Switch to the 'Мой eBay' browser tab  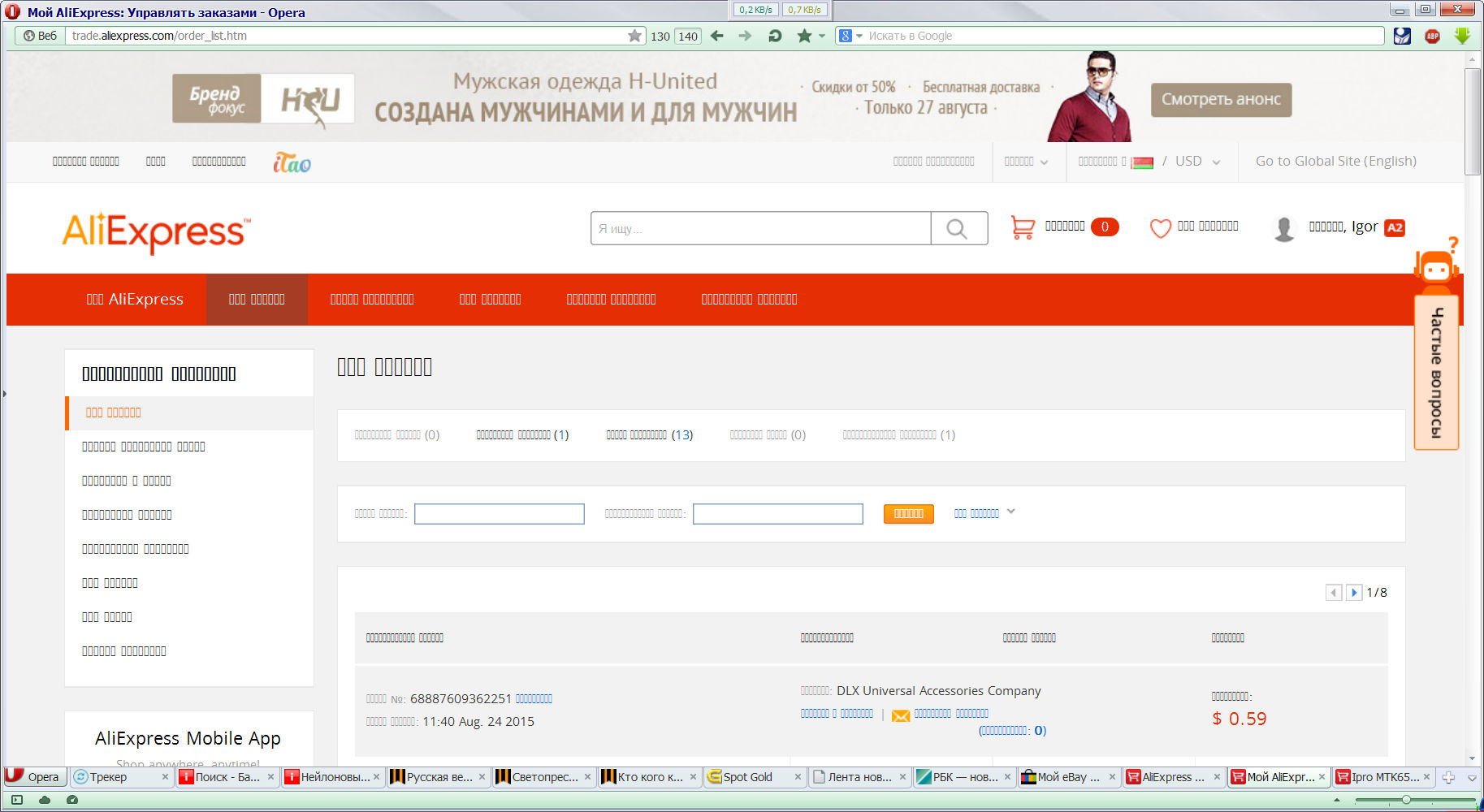(x=1070, y=777)
